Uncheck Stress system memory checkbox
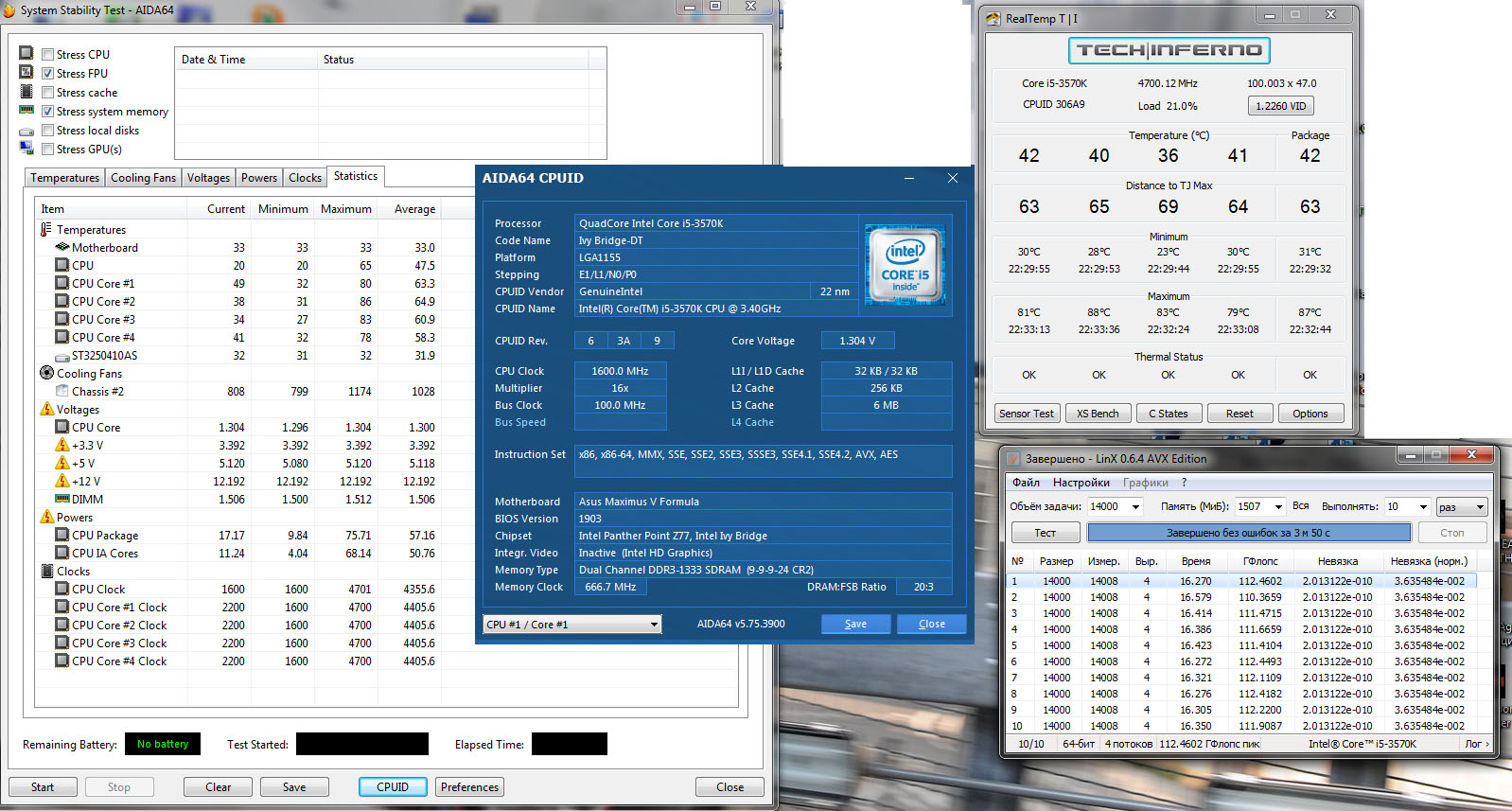The height and width of the screenshot is (811, 1512). click(47, 112)
